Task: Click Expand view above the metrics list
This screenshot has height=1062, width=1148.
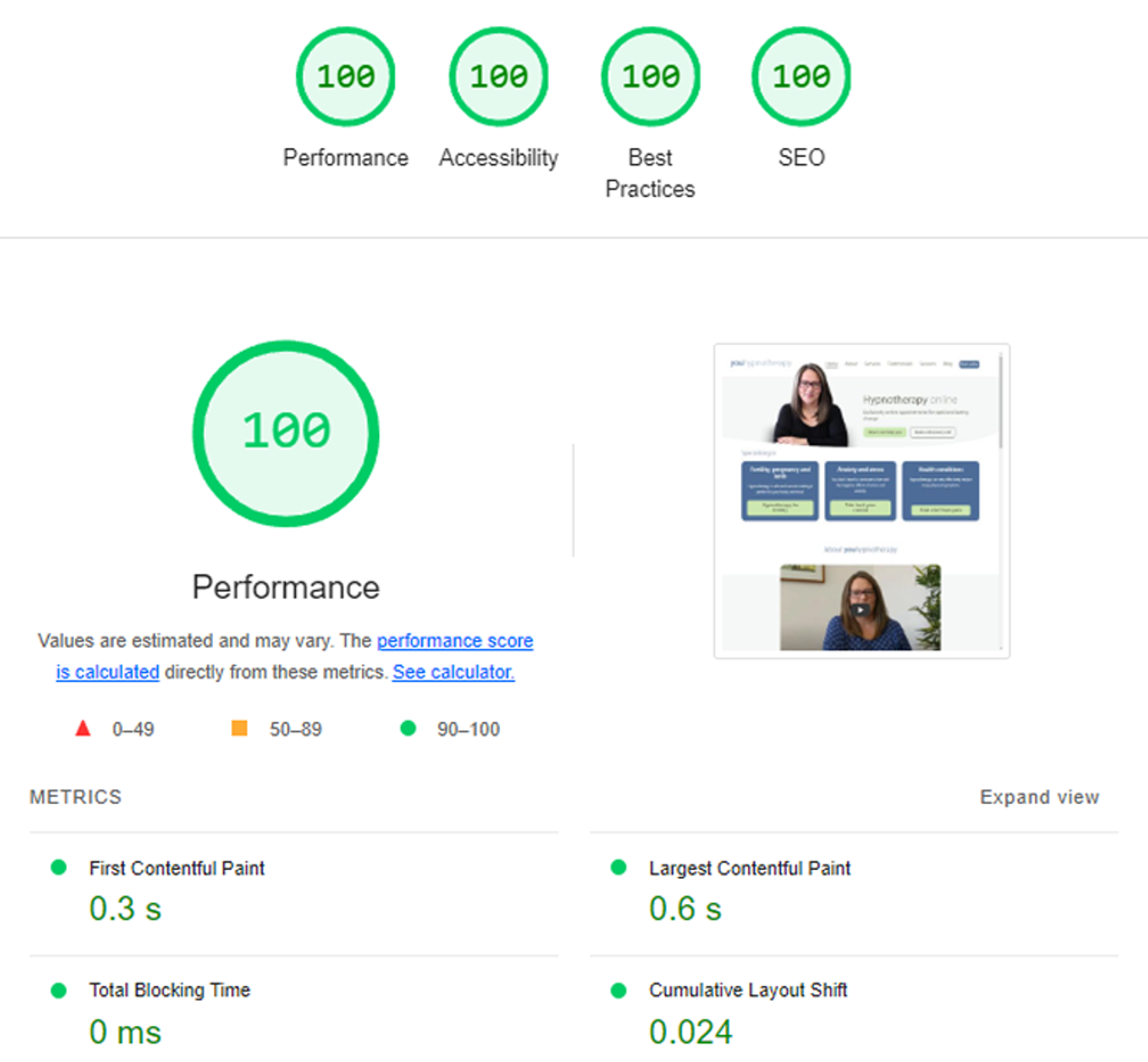Action: (x=1039, y=797)
